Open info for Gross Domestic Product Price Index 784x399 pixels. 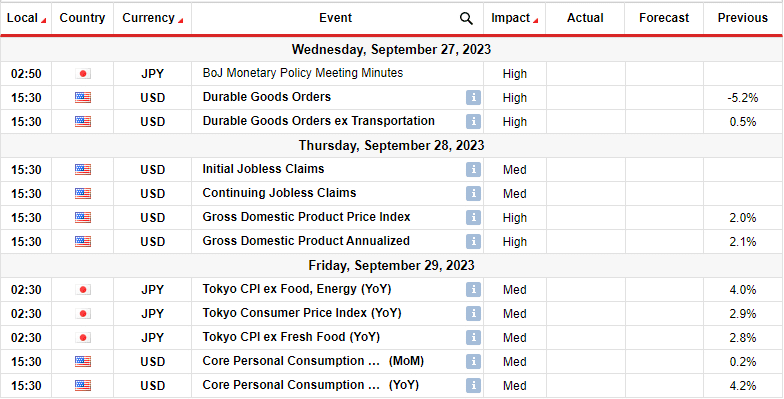coord(473,218)
